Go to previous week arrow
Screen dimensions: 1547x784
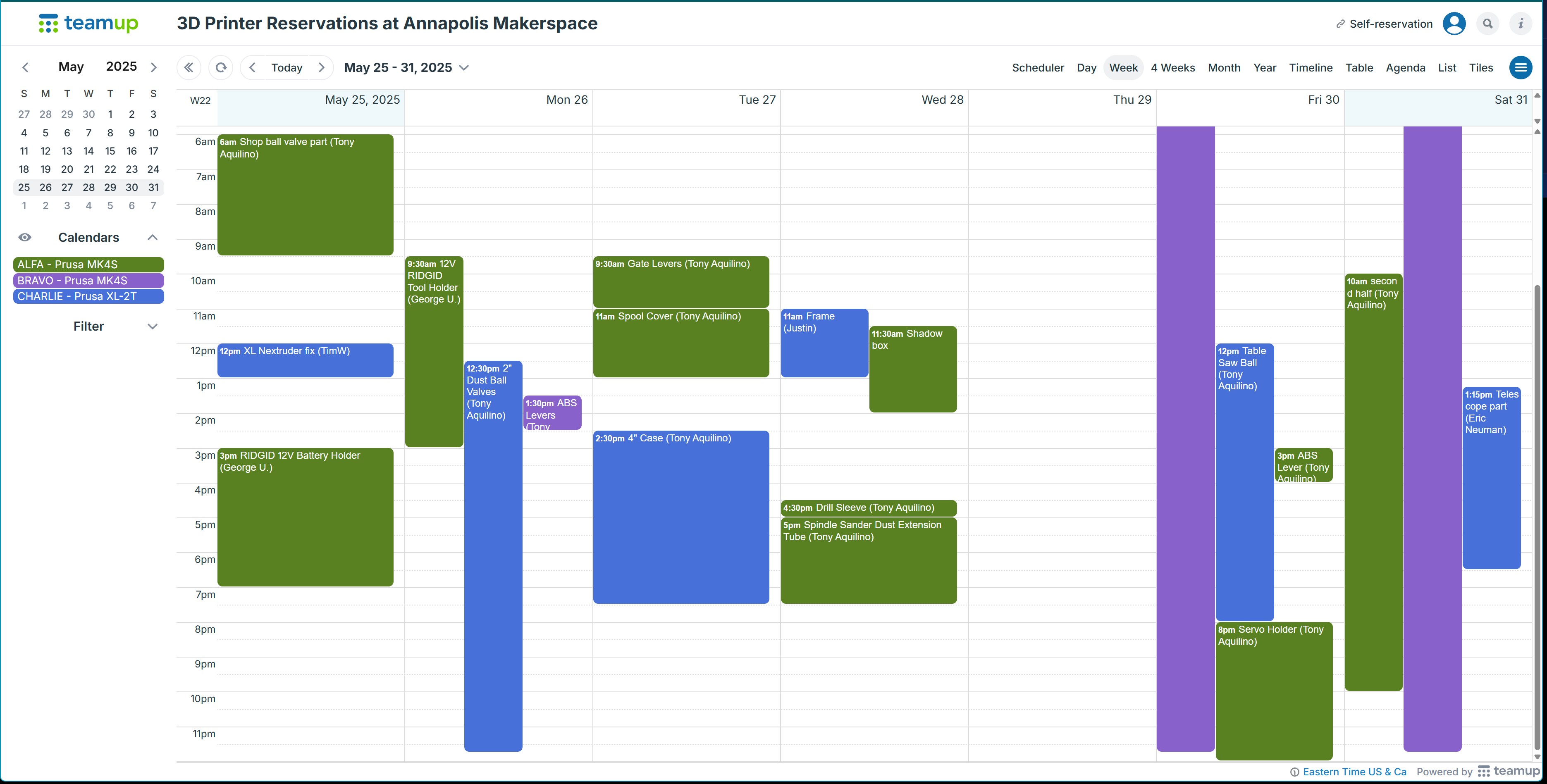click(x=253, y=68)
